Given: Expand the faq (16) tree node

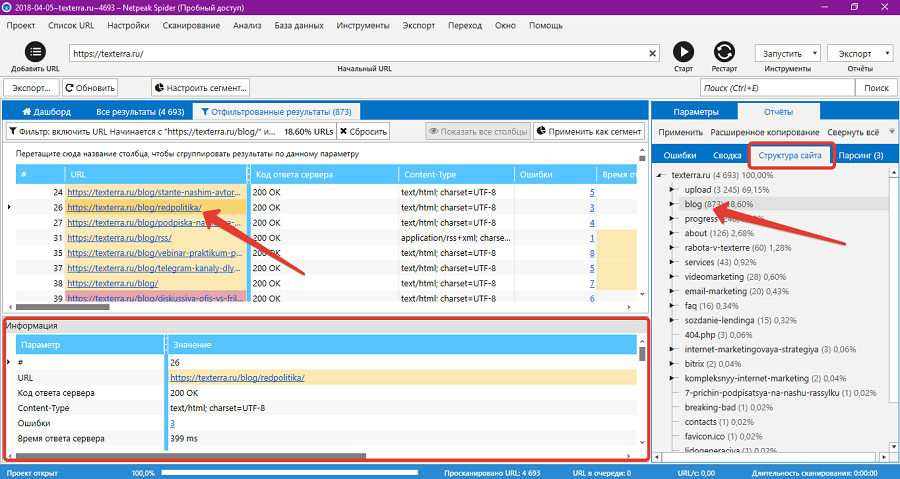Looking at the screenshot, I should click(x=673, y=306).
